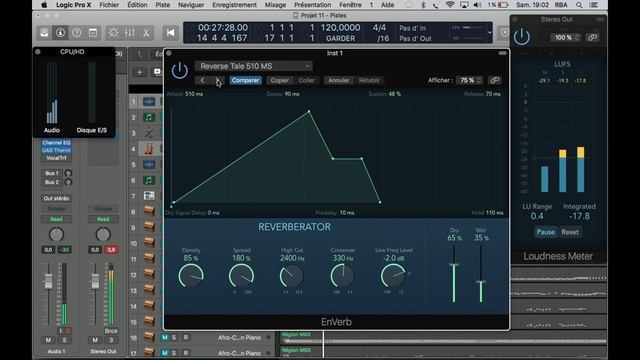Open the Toolbar display button

[93, 33]
